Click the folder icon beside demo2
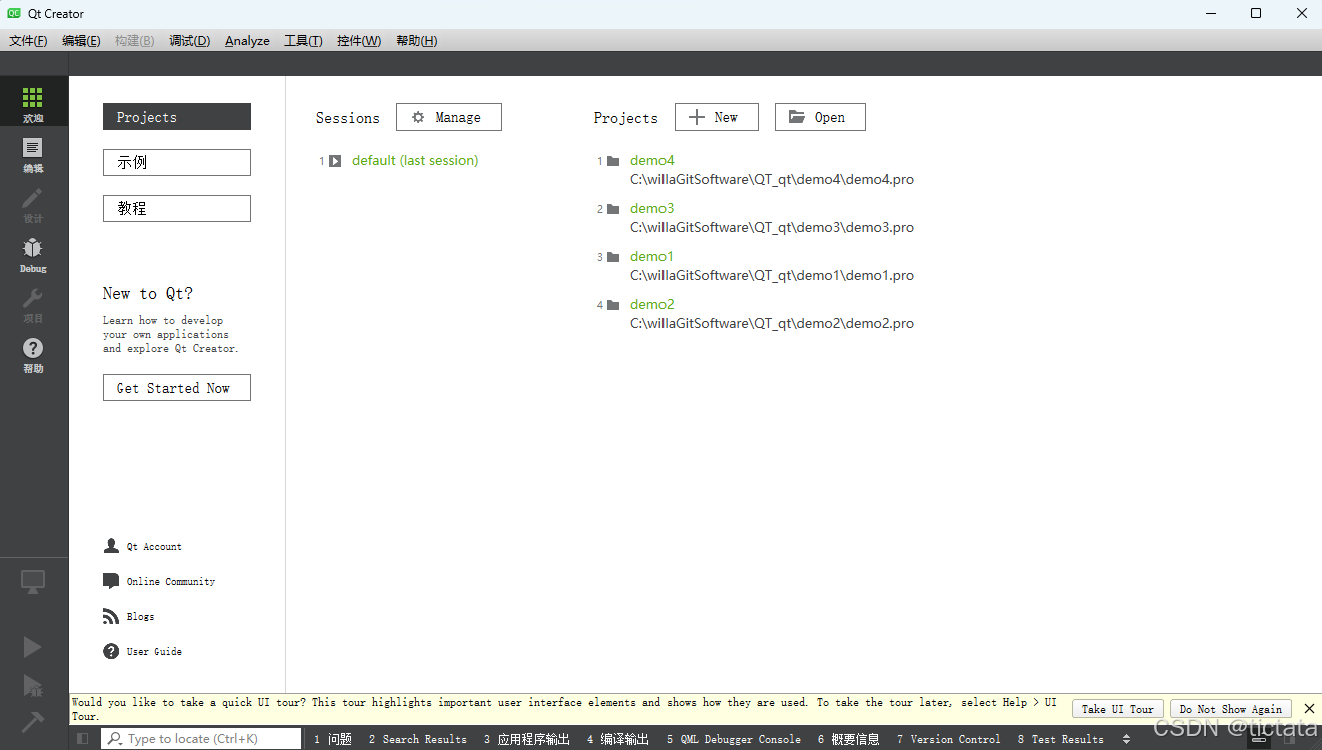This screenshot has width=1322, height=750. click(x=613, y=305)
